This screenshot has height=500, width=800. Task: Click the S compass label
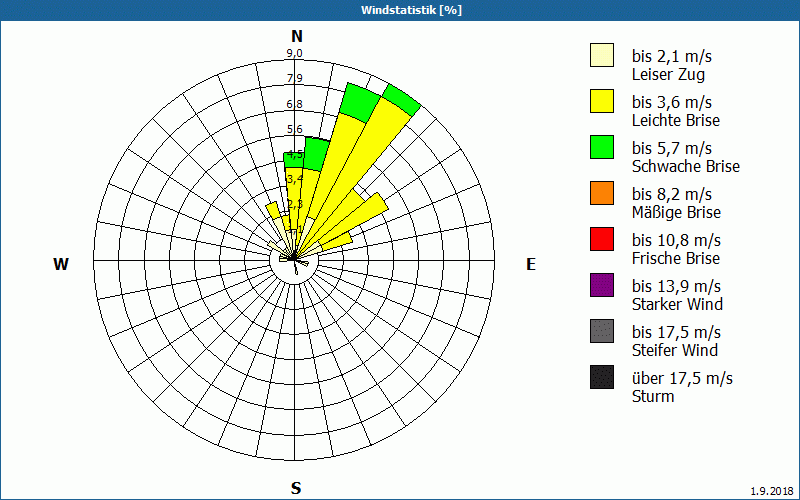click(x=296, y=488)
